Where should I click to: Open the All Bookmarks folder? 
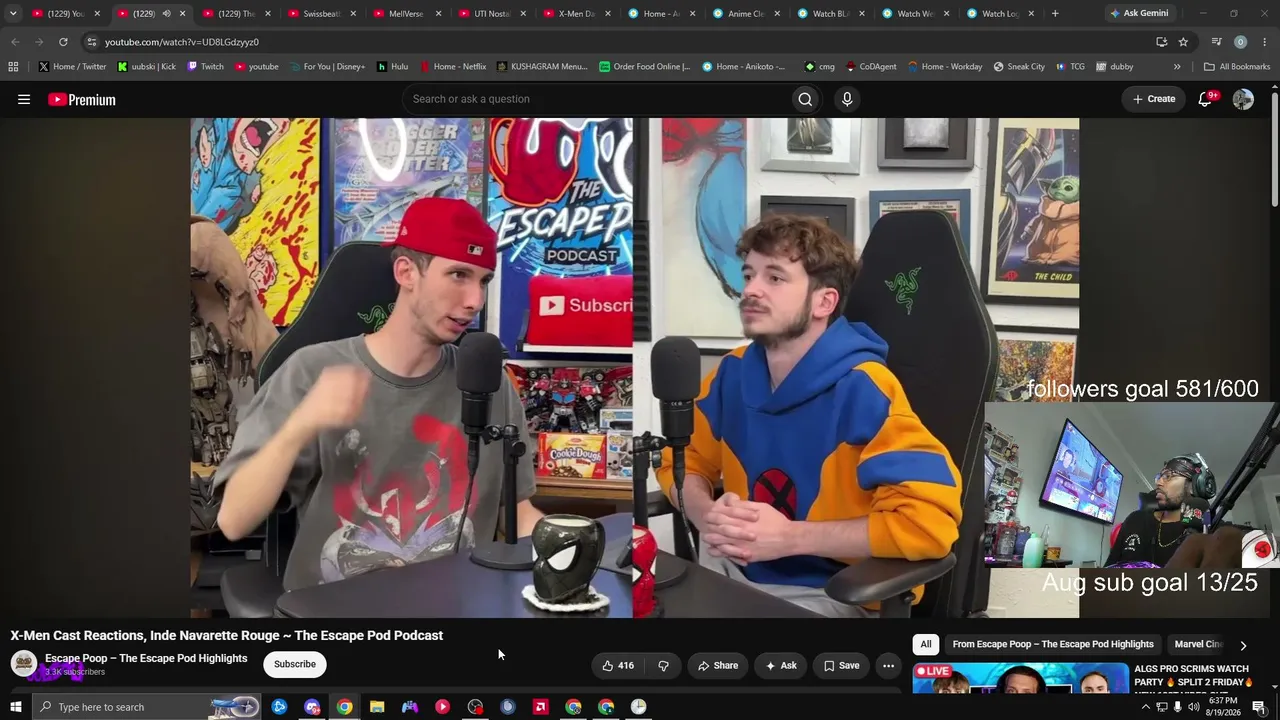click(1237, 67)
